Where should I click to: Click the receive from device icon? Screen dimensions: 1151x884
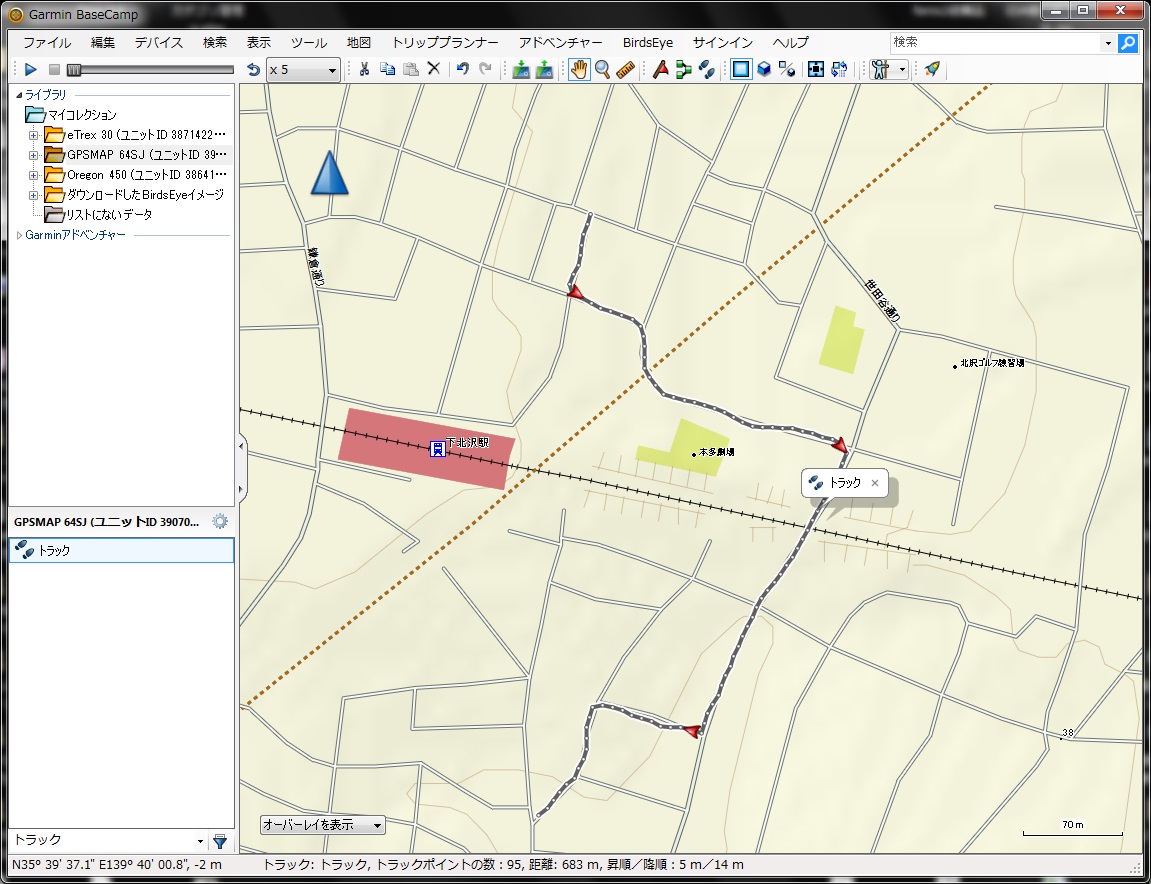click(521, 69)
